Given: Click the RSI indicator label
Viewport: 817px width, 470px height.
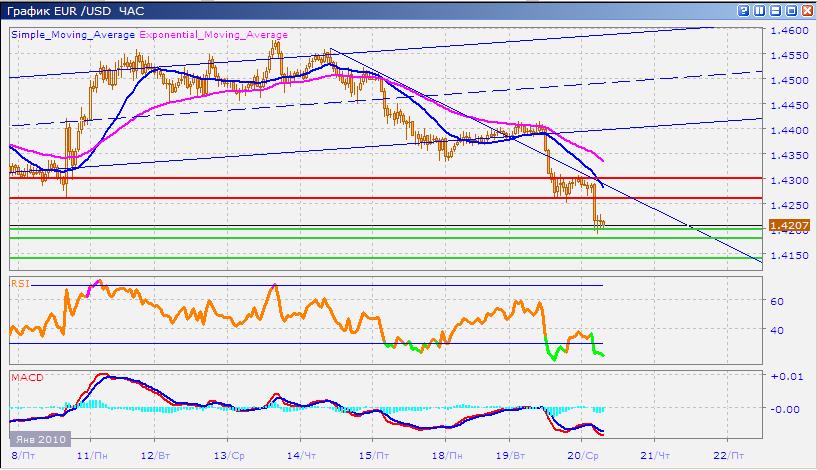Looking at the screenshot, I should pos(20,284).
